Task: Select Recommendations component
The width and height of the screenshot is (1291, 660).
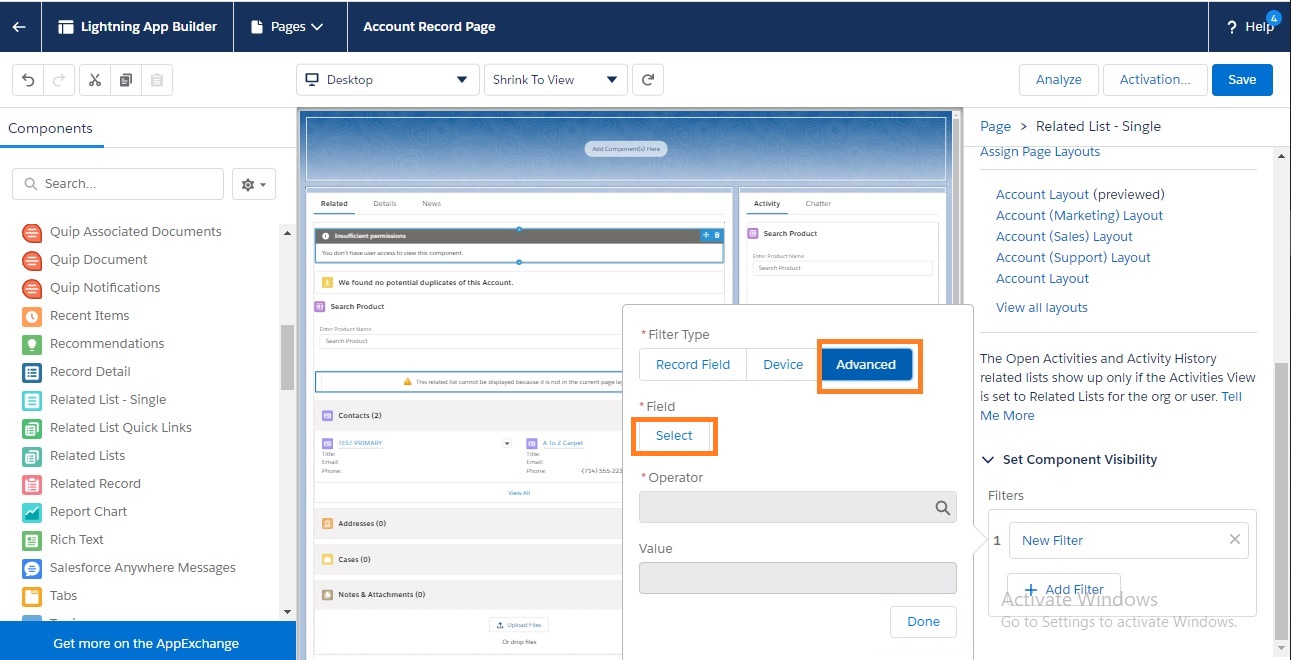Action: (107, 343)
